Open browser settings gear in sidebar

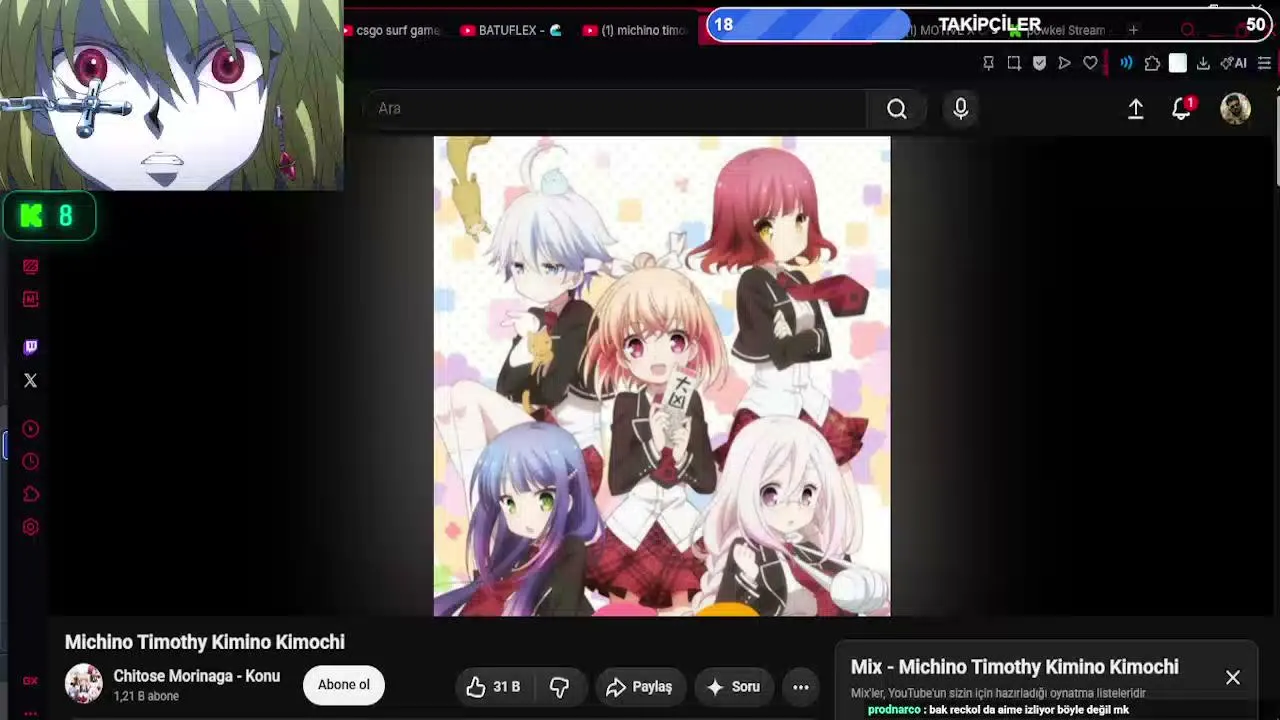pyautogui.click(x=30, y=527)
